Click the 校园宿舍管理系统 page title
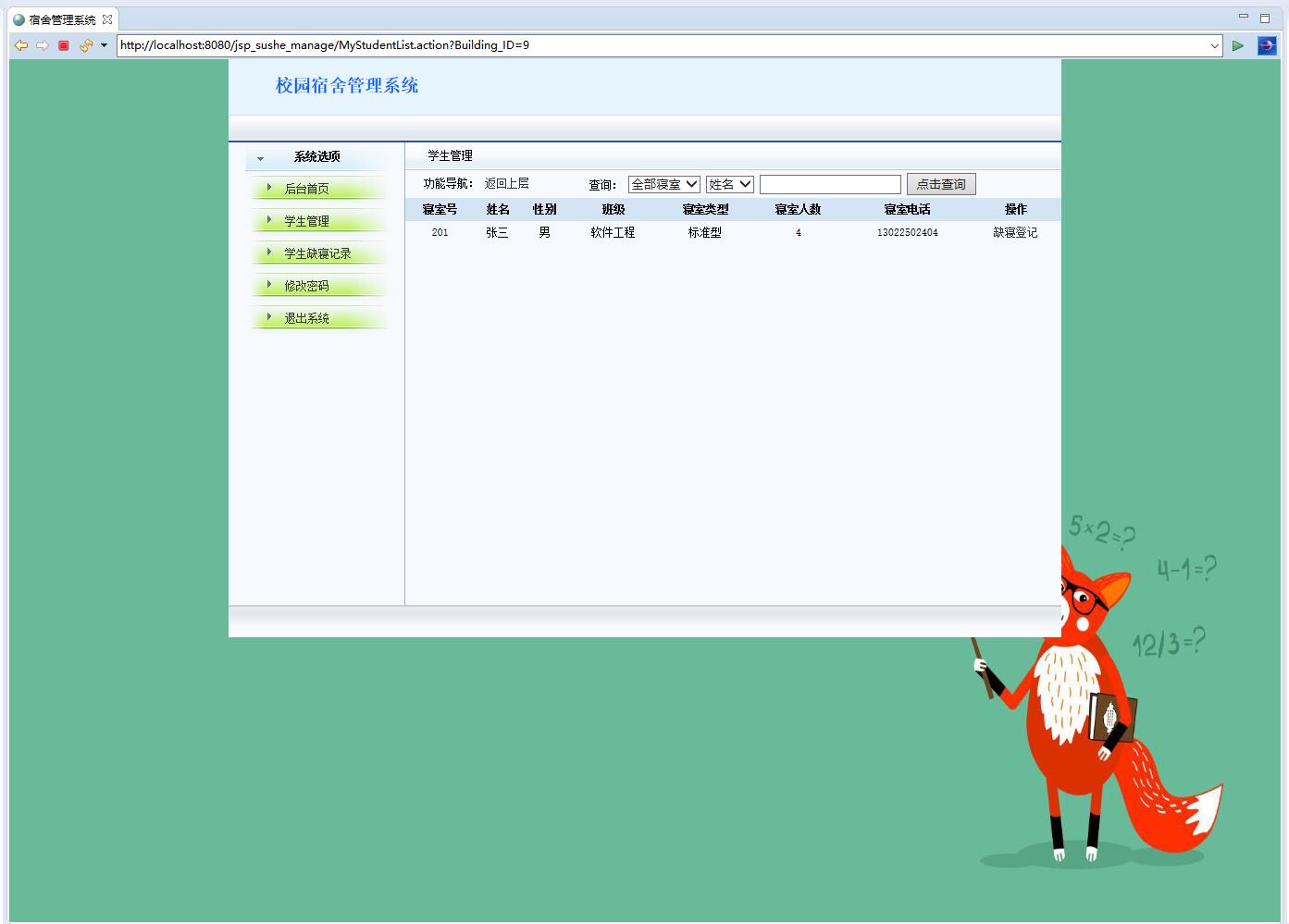This screenshot has height=924, width=1289. [347, 86]
